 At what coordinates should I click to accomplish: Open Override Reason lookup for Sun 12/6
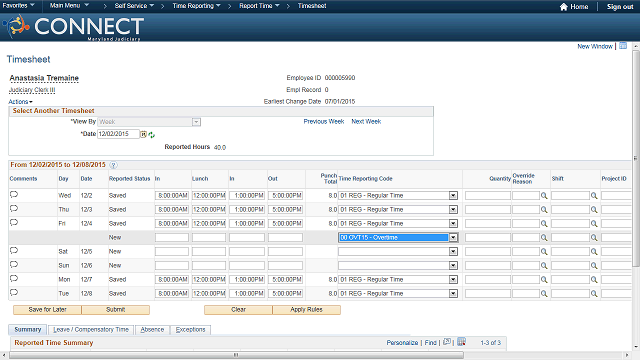[544, 266]
